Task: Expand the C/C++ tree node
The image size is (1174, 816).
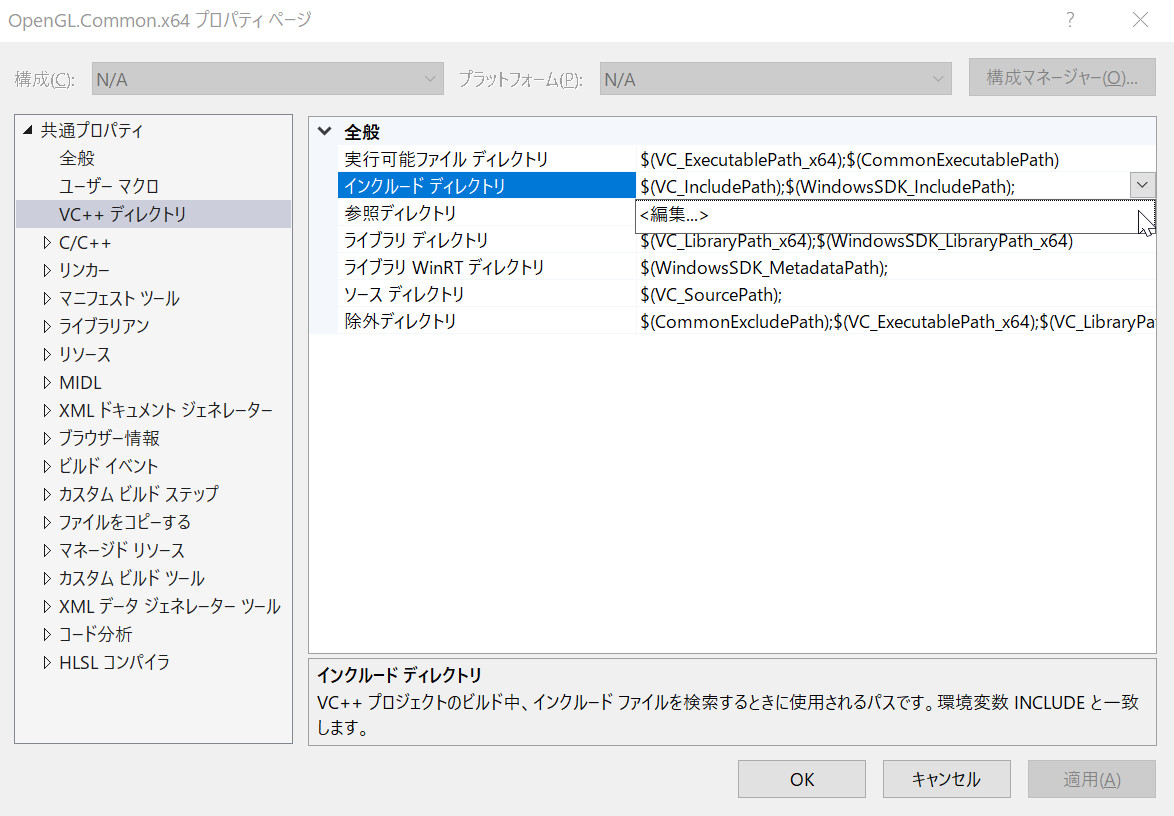Action: click(47, 243)
